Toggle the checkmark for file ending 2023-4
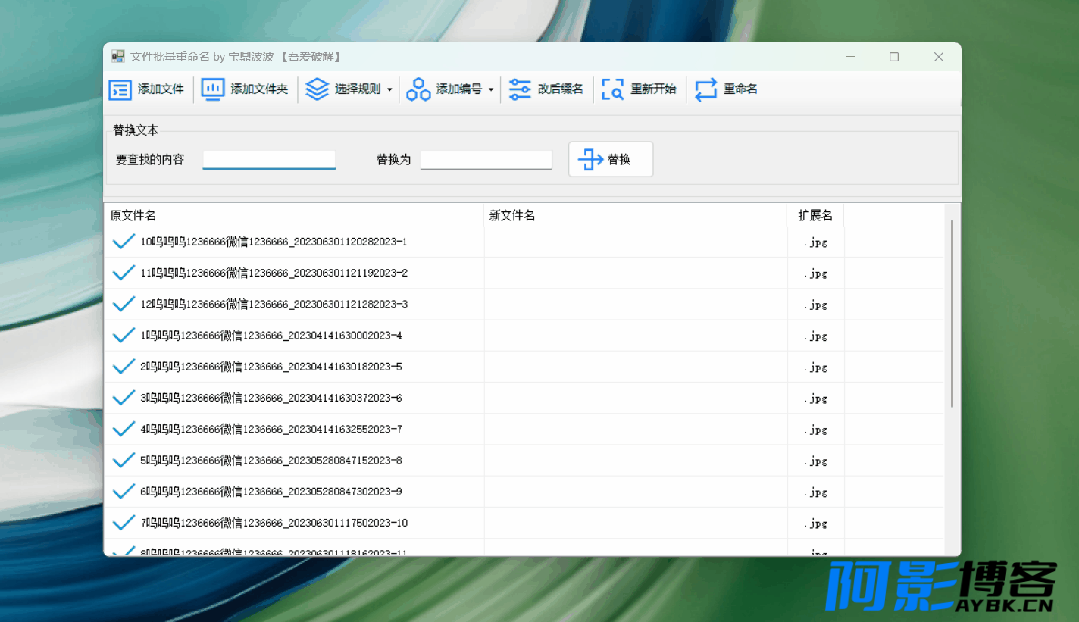Screen dimensions: 1079x622 point(123,335)
